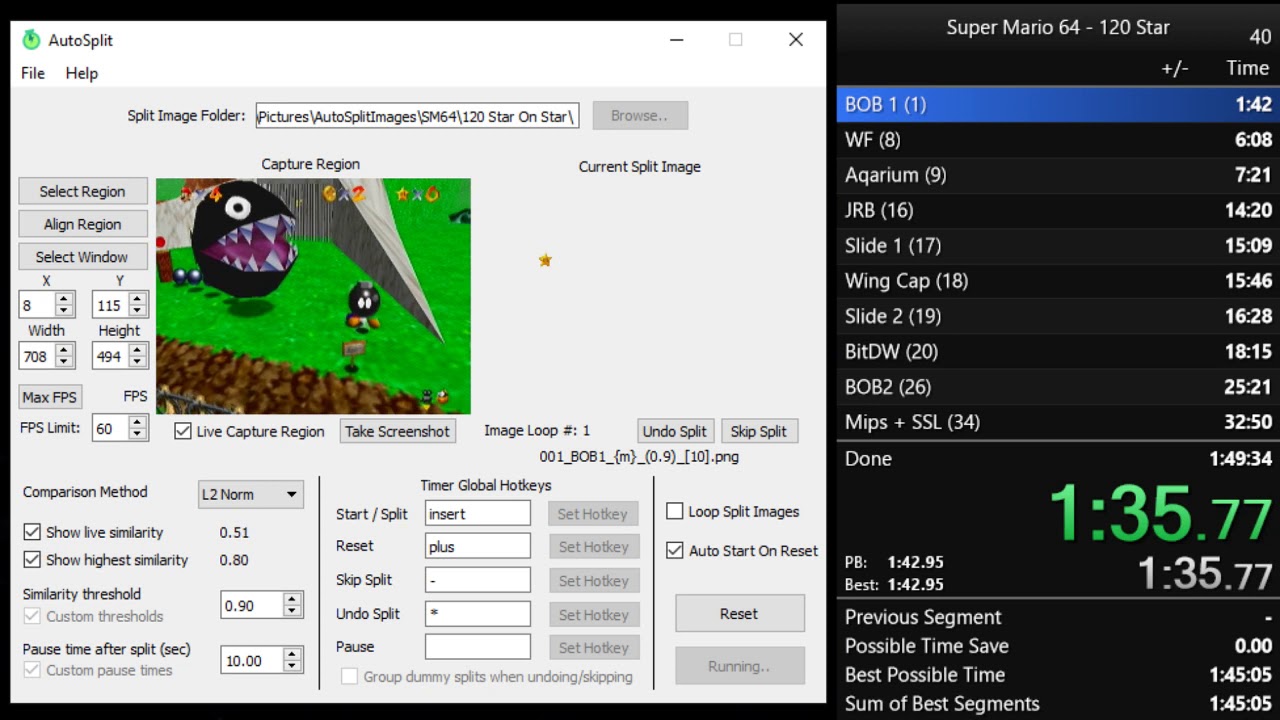Click the Pause hotkey field
Screen dimensions: 1280x720
click(478, 647)
